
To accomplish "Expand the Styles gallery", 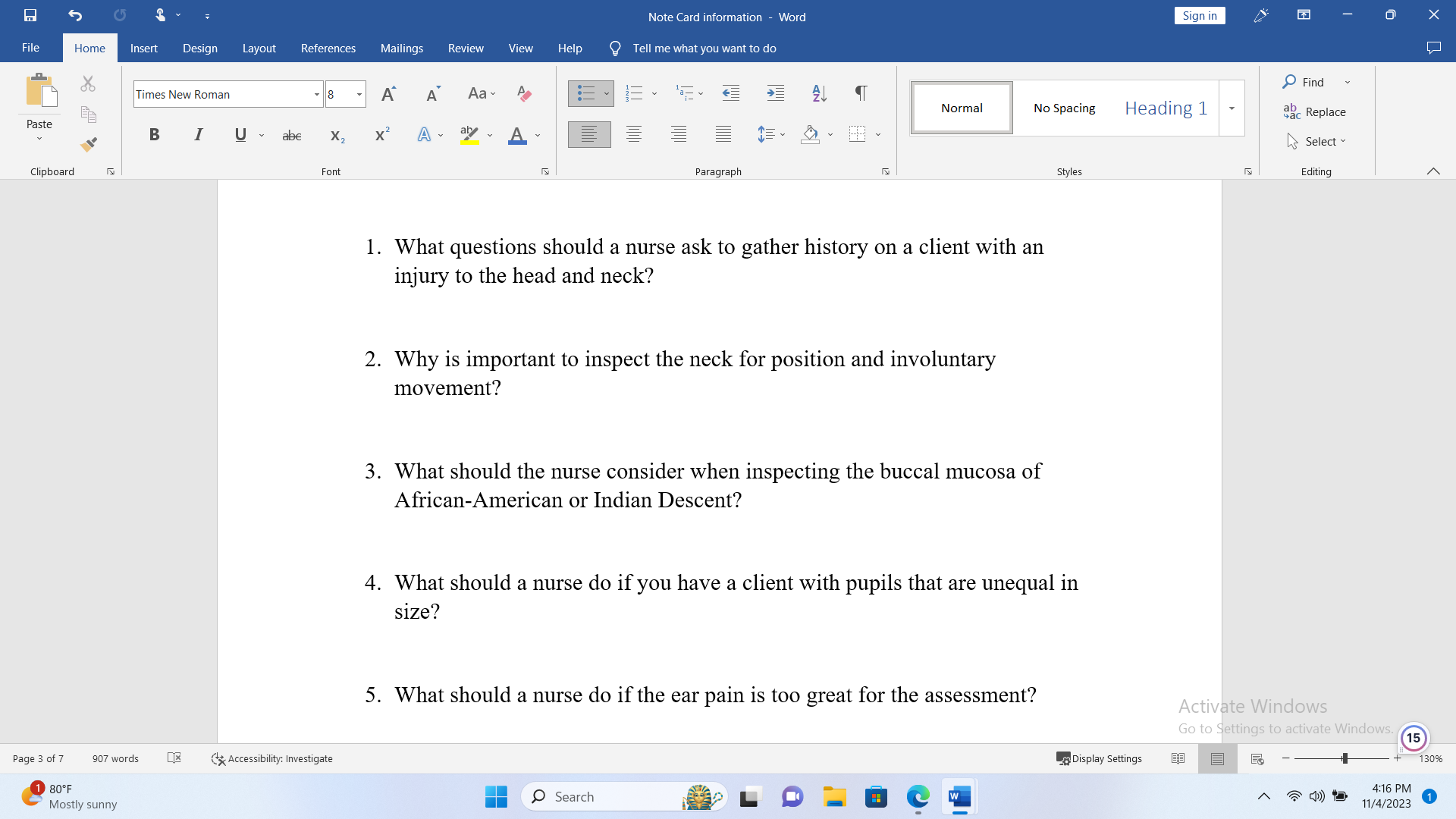I will point(1232,108).
